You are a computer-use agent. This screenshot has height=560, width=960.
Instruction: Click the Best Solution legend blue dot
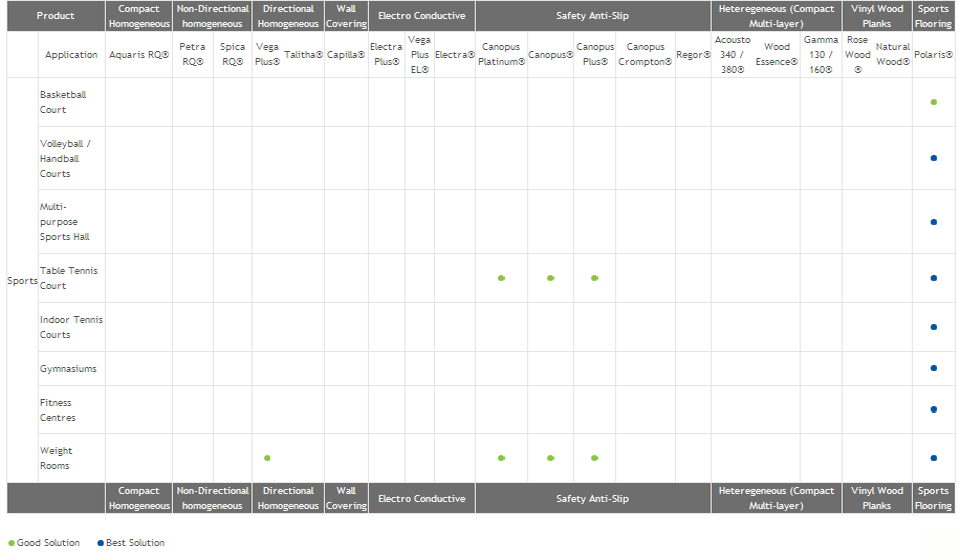[x=100, y=543]
